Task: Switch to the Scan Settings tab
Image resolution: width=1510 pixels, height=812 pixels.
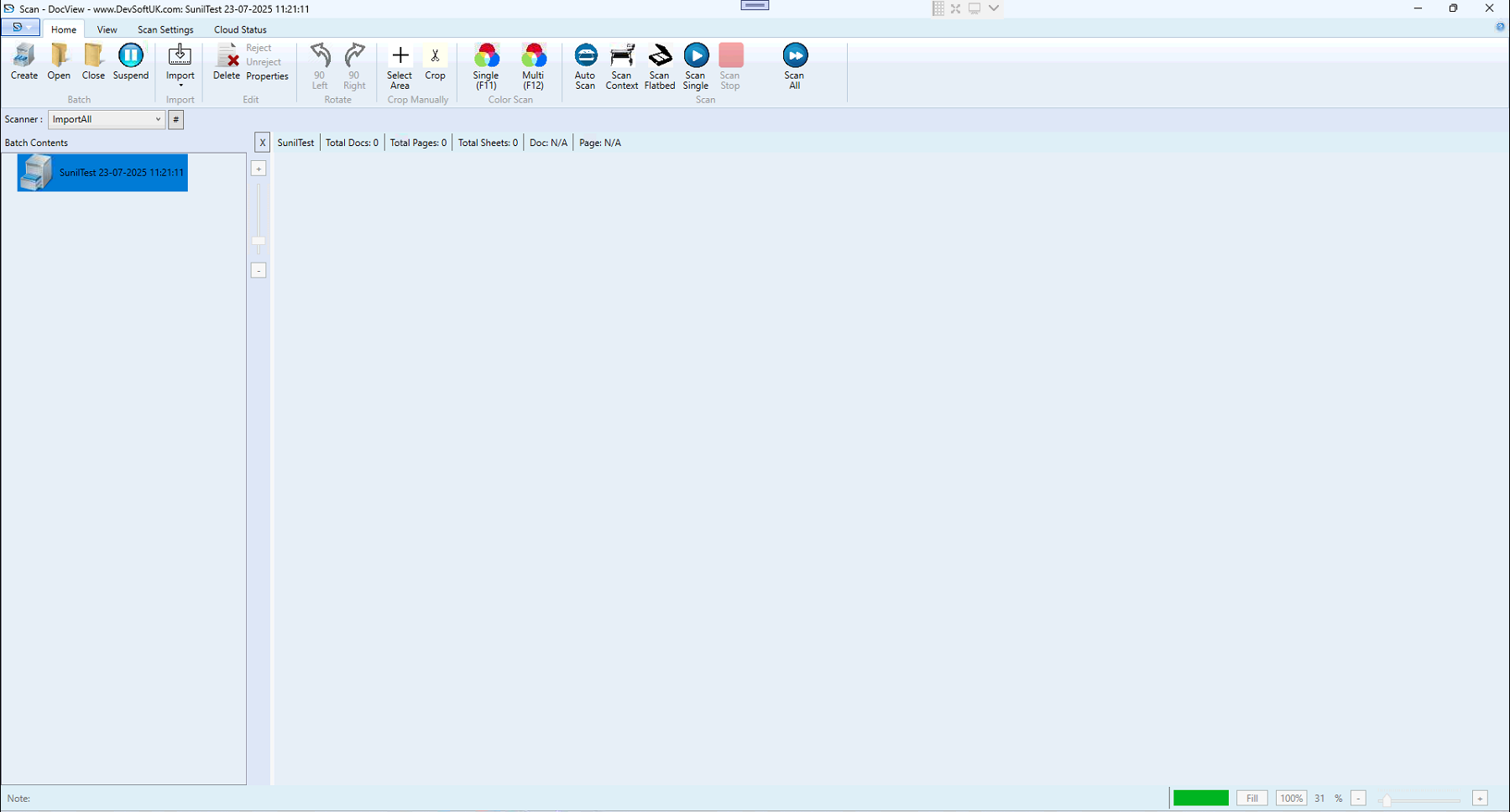Action: coord(165,29)
